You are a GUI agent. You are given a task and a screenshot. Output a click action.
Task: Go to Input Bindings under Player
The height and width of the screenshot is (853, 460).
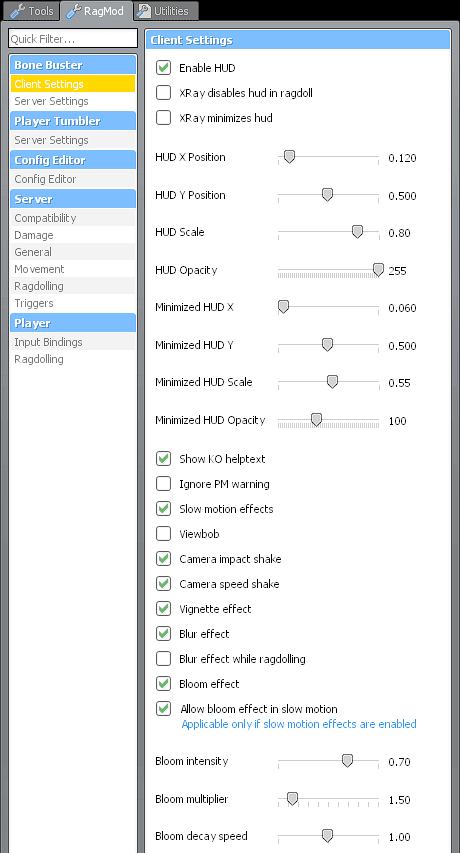tap(73, 342)
